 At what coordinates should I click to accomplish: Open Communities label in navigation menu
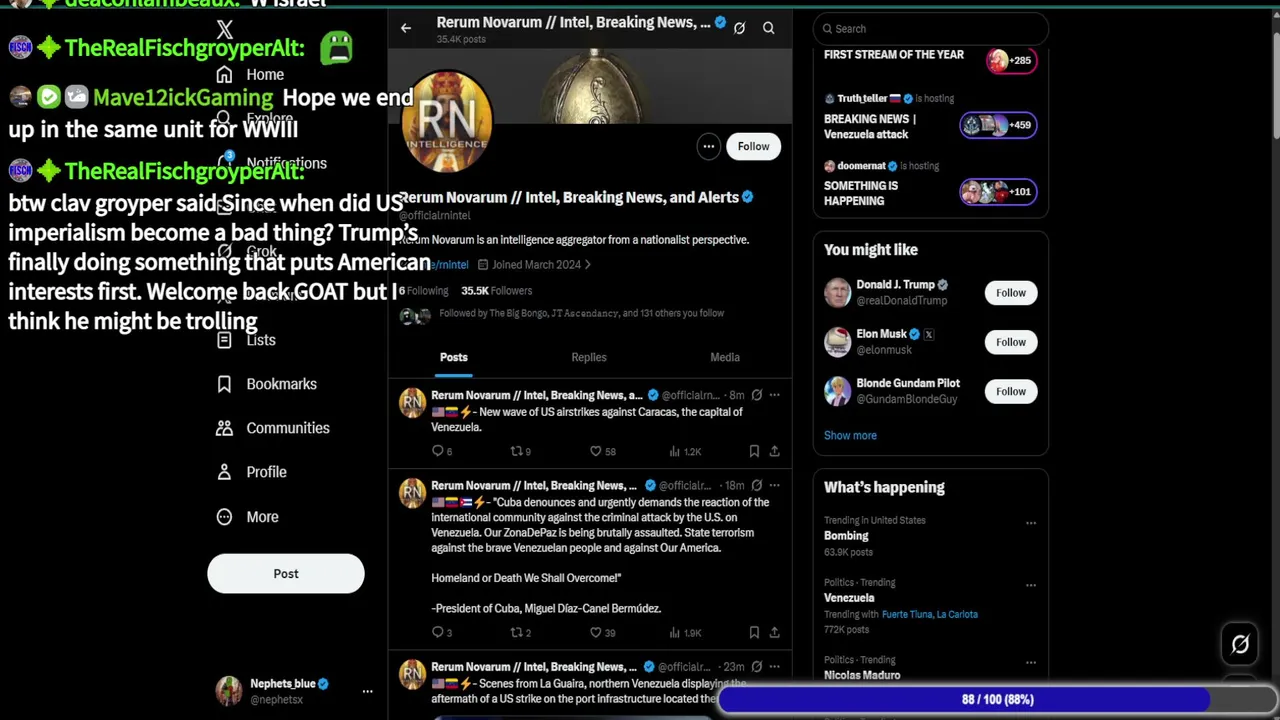click(288, 428)
